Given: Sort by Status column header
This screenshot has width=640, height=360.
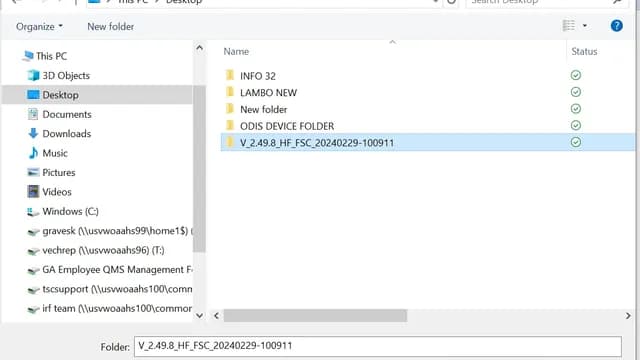Looking at the screenshot, I should (x=584, y=51).
